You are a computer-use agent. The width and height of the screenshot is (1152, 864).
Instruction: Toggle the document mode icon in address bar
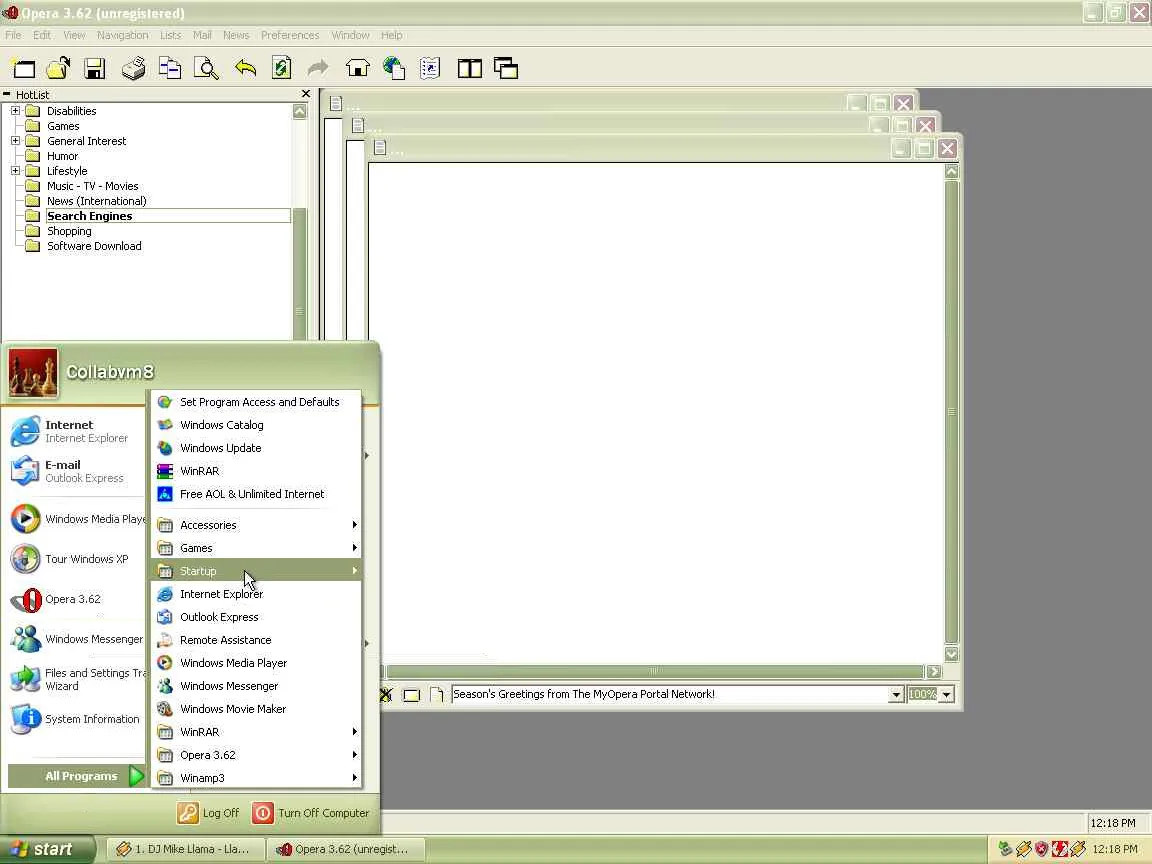tap(436, 694)
